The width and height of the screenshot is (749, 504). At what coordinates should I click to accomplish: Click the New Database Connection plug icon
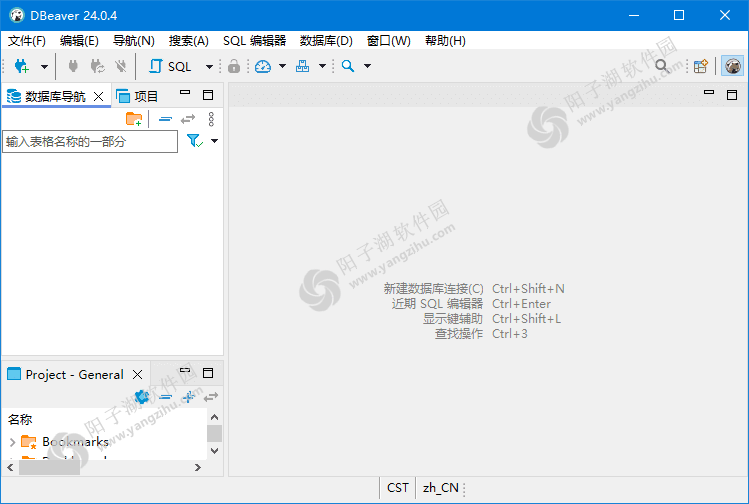click(22, 66)
